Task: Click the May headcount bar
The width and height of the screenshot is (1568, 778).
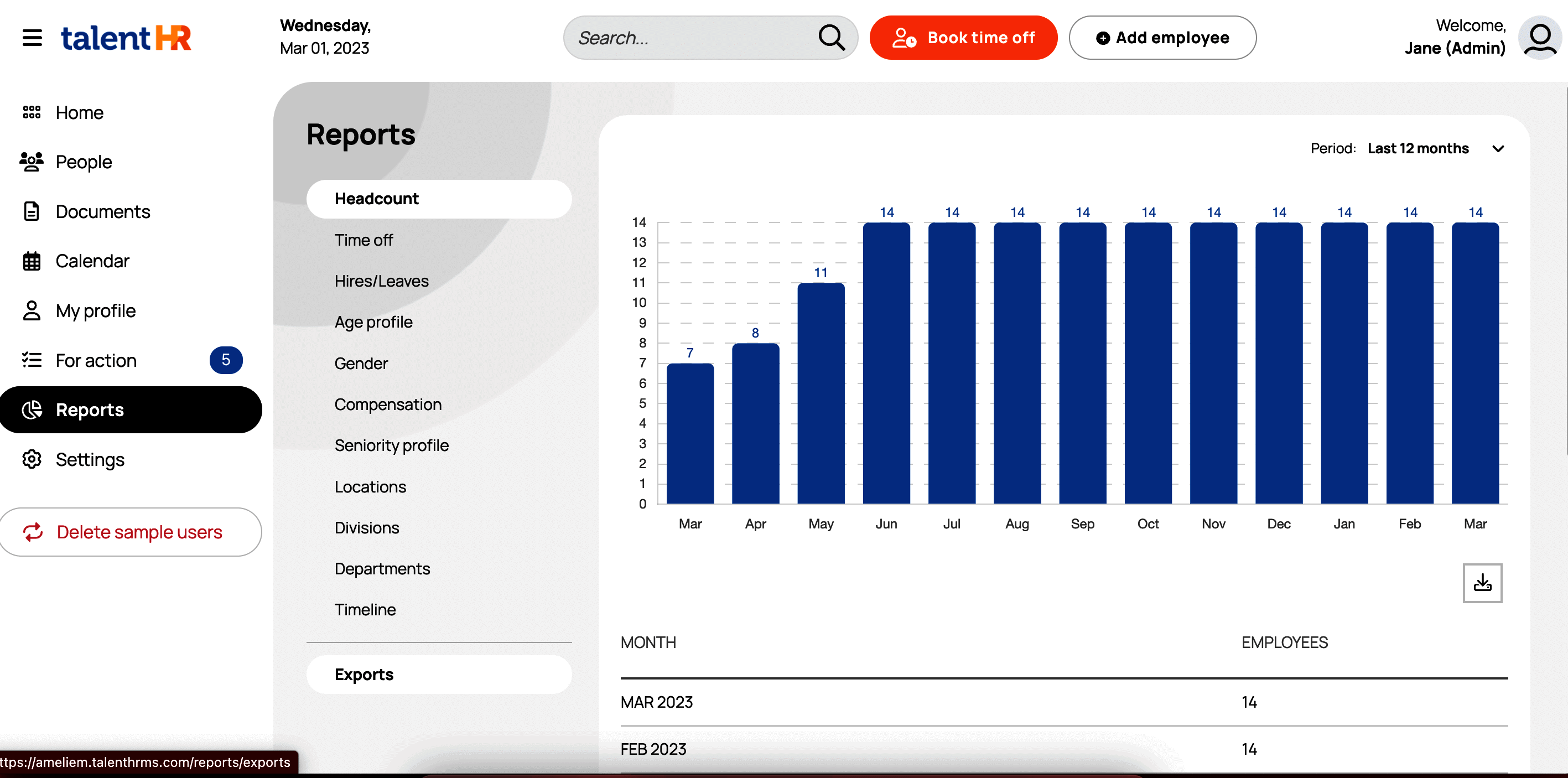Action: pyautogui.click(x=821, y=393)
